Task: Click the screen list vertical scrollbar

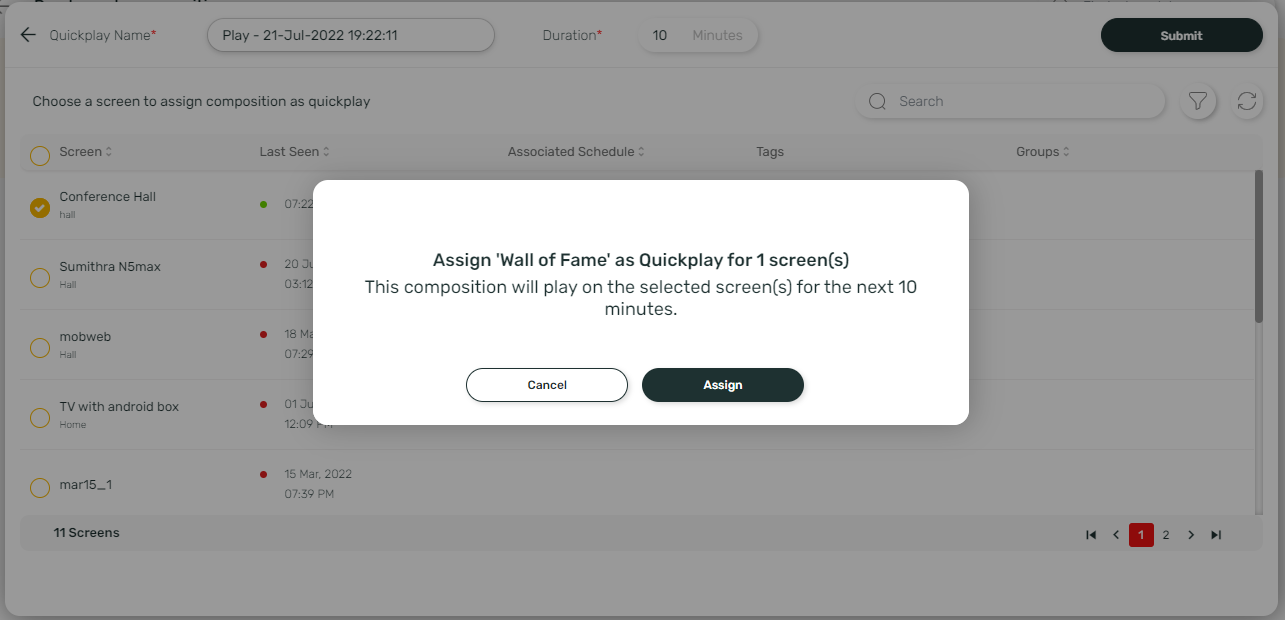Action: [1259, 246]
